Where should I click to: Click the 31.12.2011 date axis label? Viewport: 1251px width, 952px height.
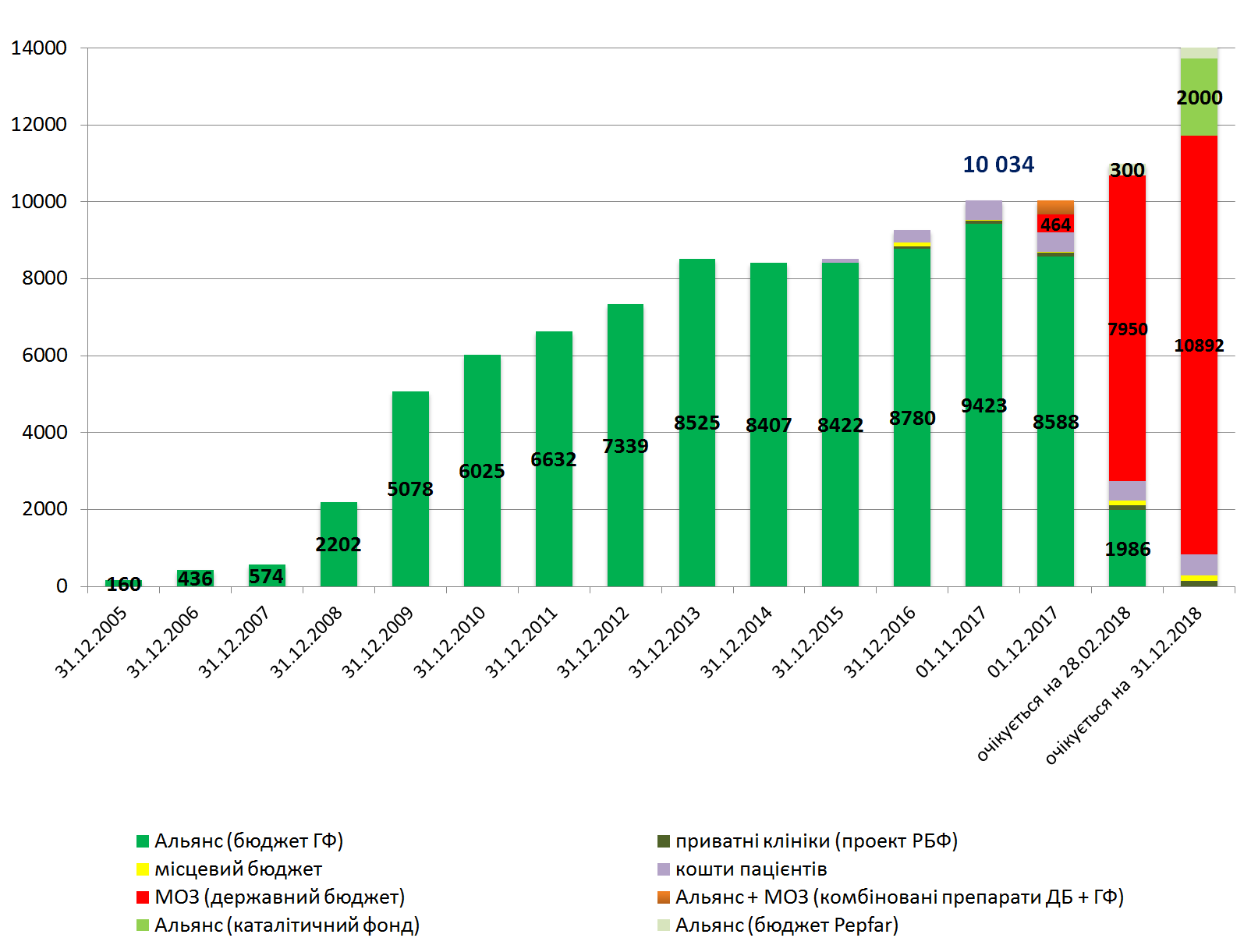520,642
